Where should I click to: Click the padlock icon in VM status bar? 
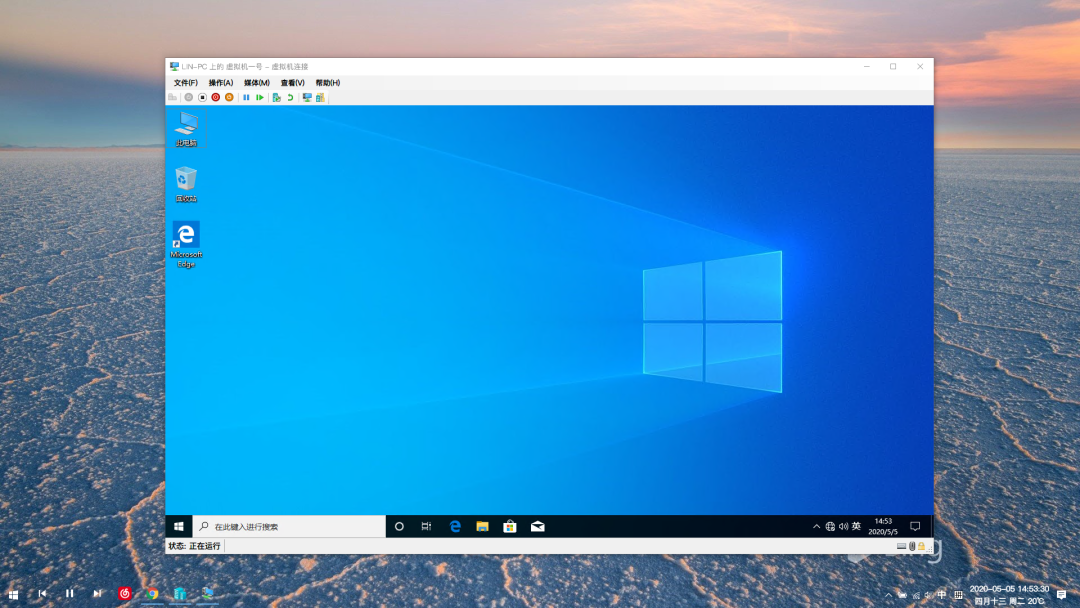coord(922,546)
